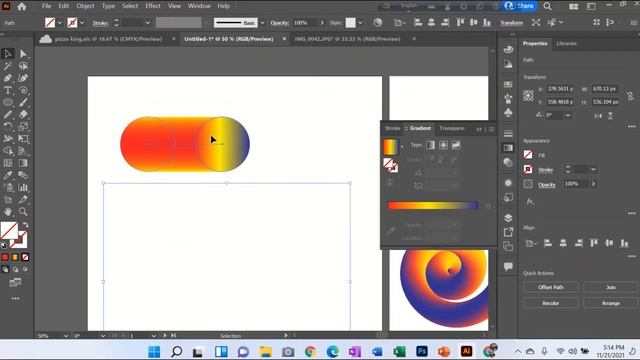
Task: Open Gradient panel menu (hamburger icon)
Action: (x=491, y=129)
